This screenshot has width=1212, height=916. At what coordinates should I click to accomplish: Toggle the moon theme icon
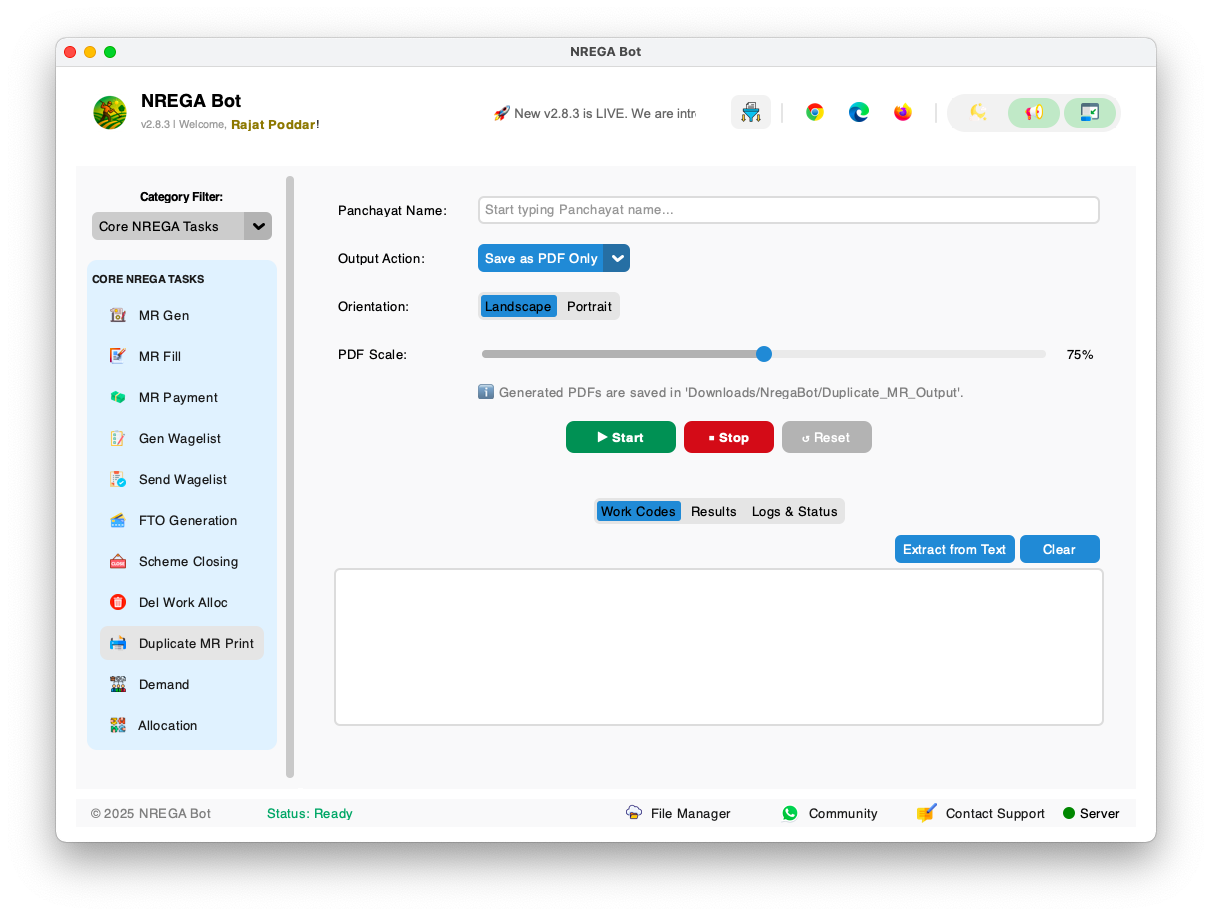click(978, 112)
